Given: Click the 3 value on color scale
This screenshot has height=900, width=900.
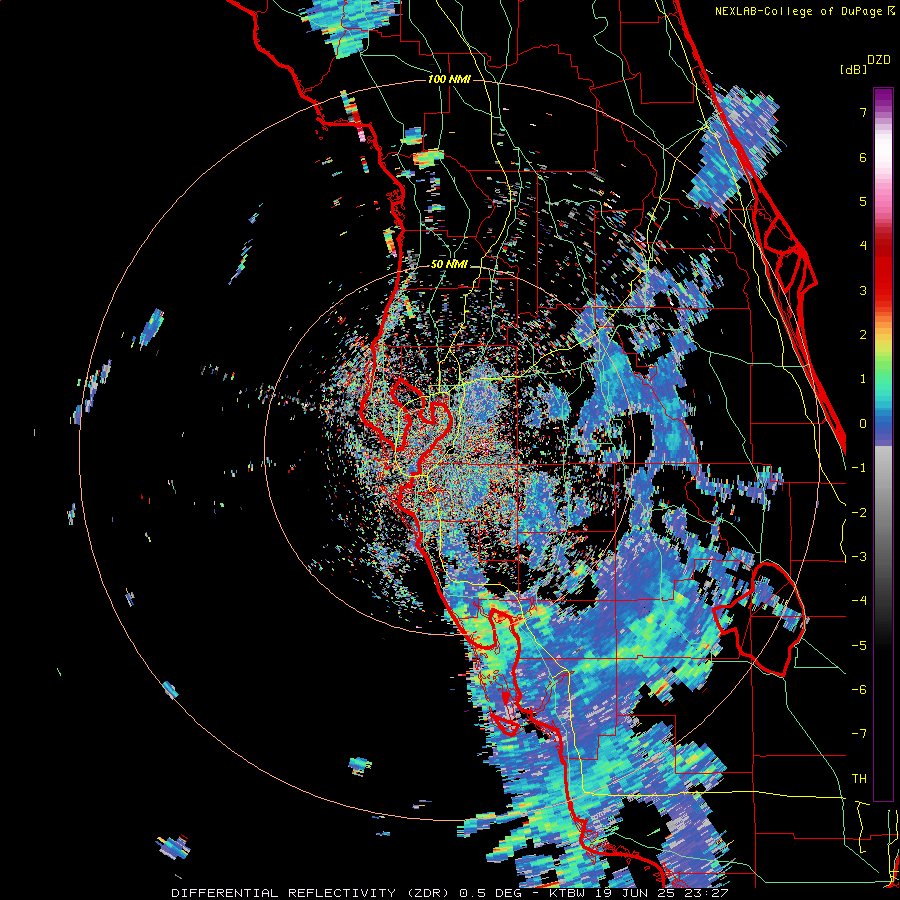Looking at the screenshot, I should (863, 290).
